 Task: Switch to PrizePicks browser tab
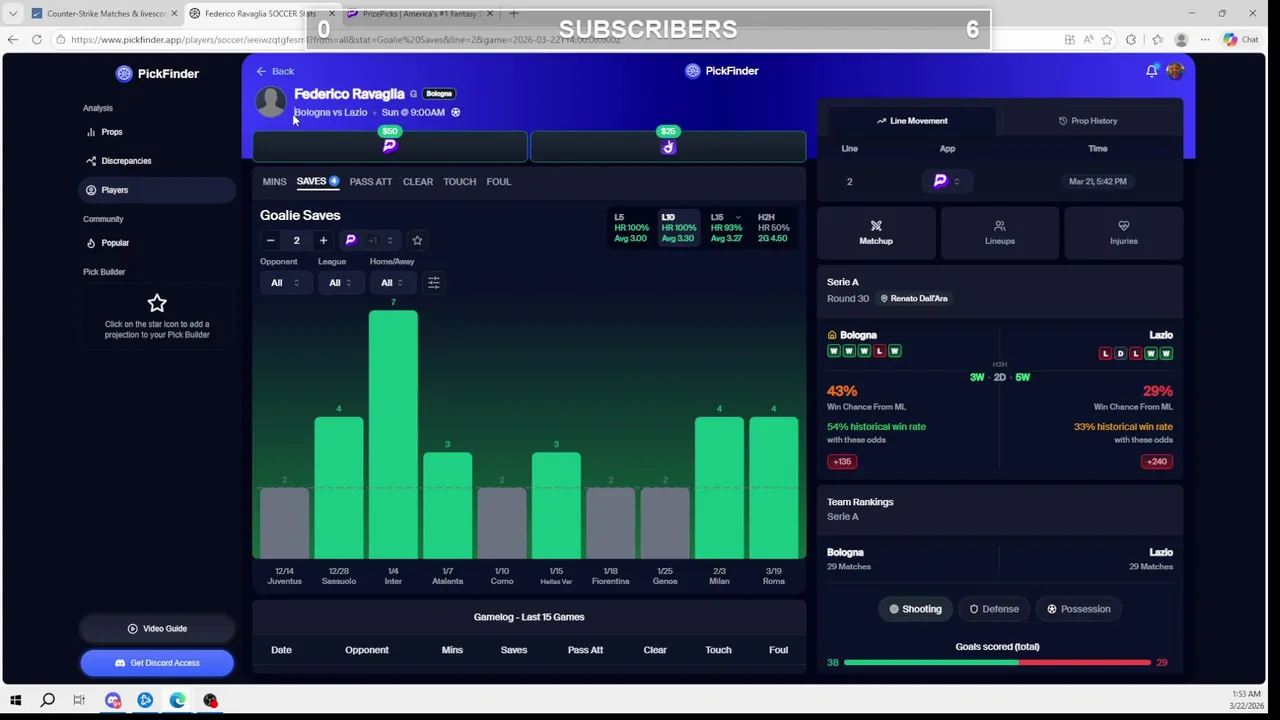(x=419, y=13)
